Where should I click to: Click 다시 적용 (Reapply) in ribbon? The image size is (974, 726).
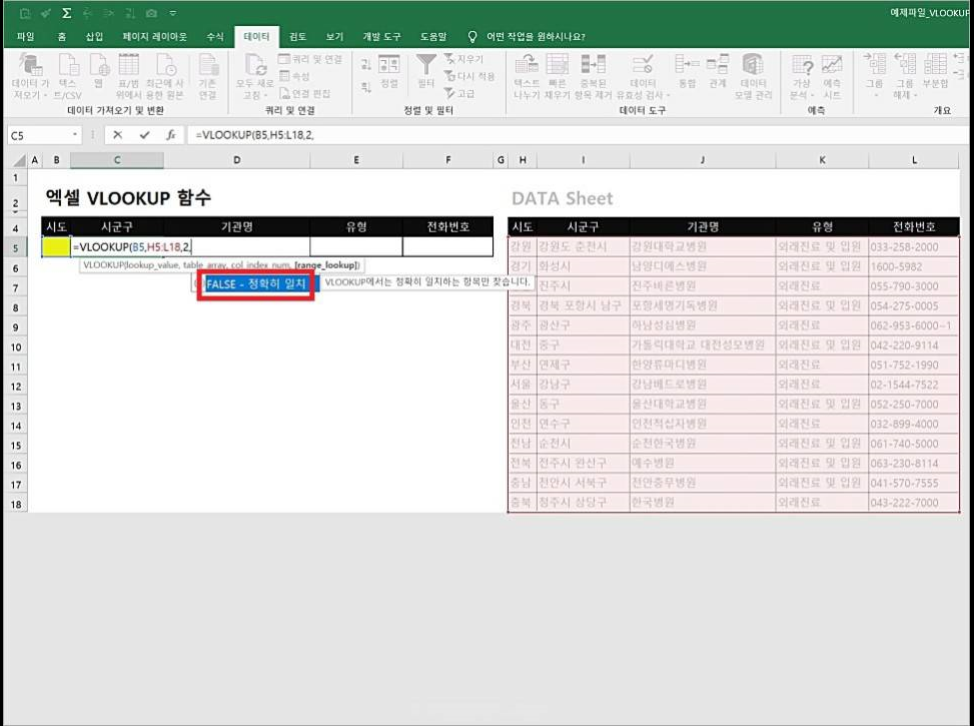470,76
